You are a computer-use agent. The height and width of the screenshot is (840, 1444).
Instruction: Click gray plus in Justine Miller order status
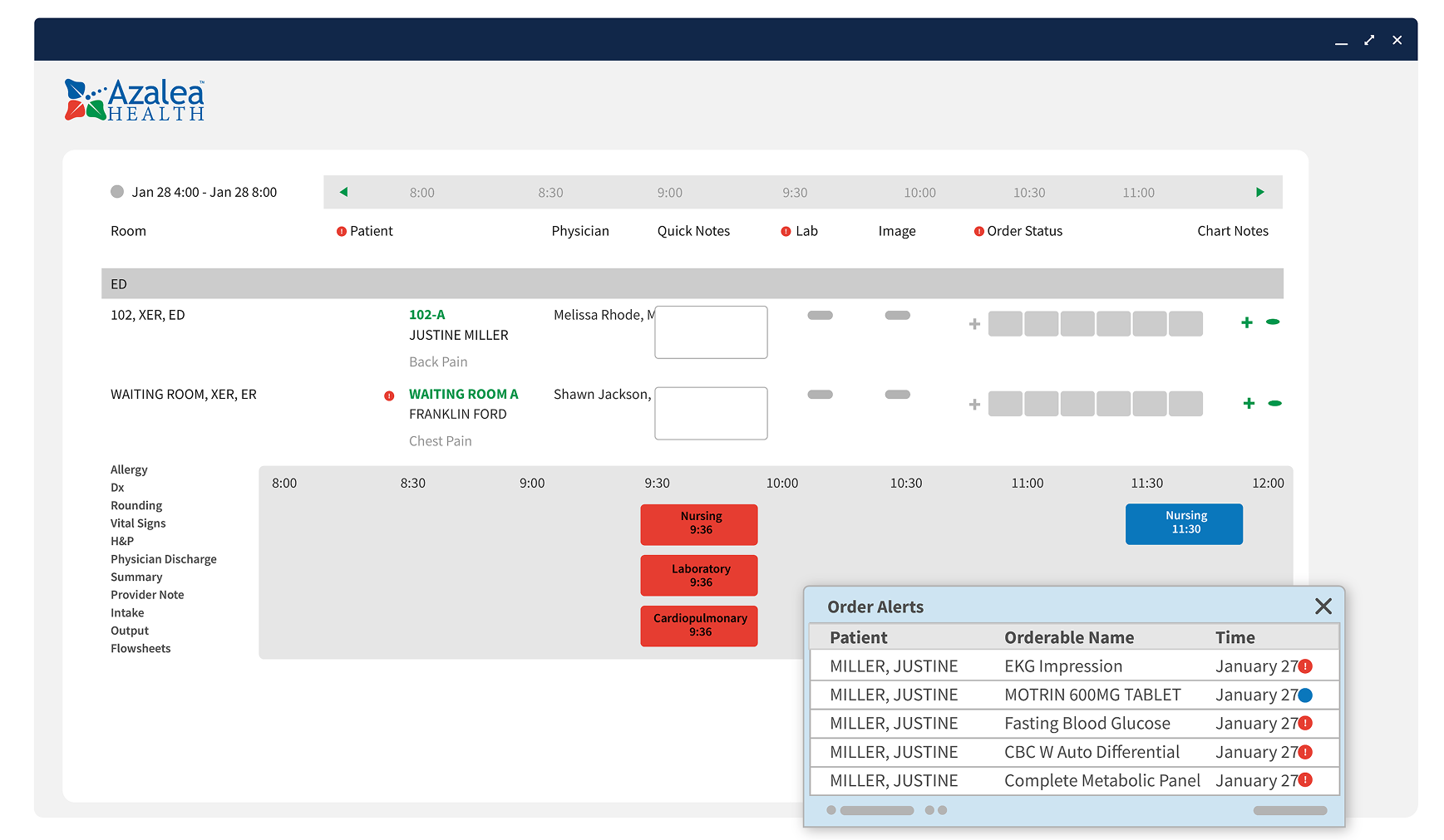(974, 324)
